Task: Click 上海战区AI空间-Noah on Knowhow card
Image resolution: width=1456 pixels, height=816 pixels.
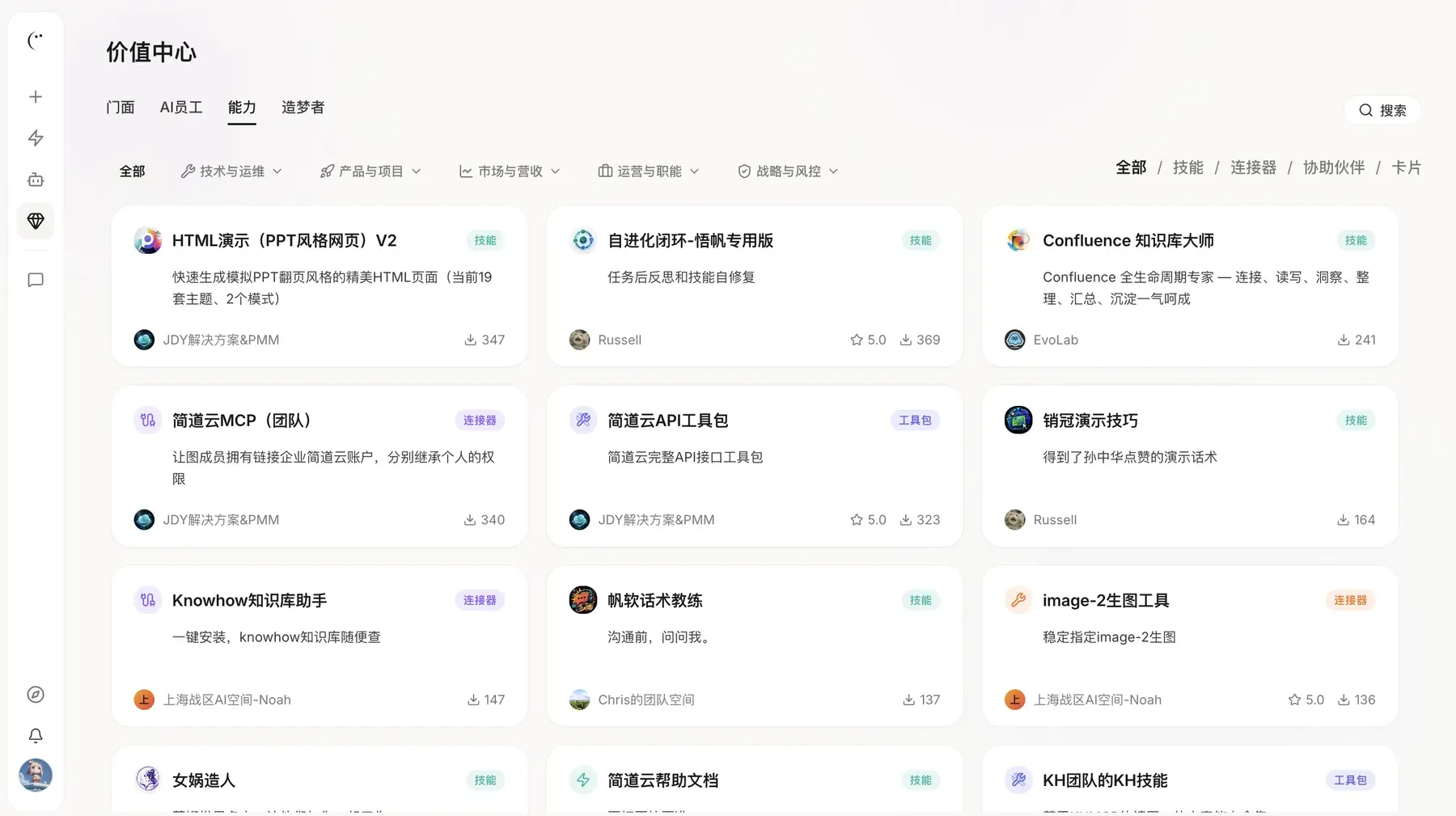Action: coord(227,700)
